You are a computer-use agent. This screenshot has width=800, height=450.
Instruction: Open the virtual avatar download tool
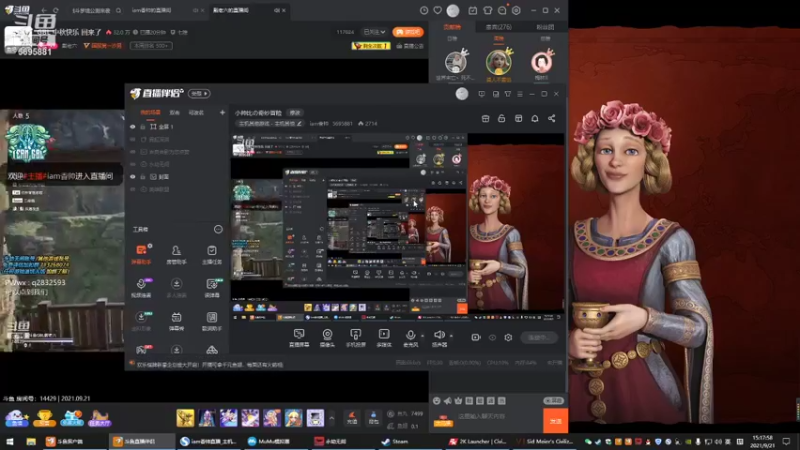point(142,321)
